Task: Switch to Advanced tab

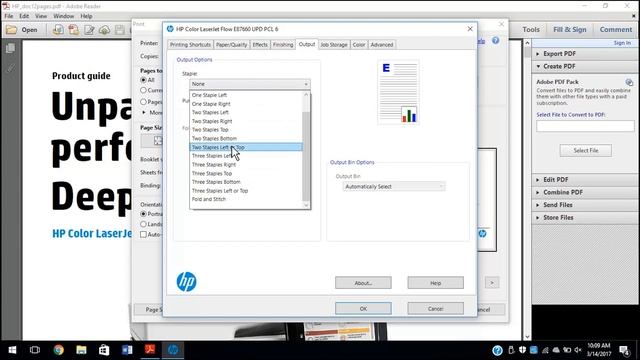Action: point(382,45)
